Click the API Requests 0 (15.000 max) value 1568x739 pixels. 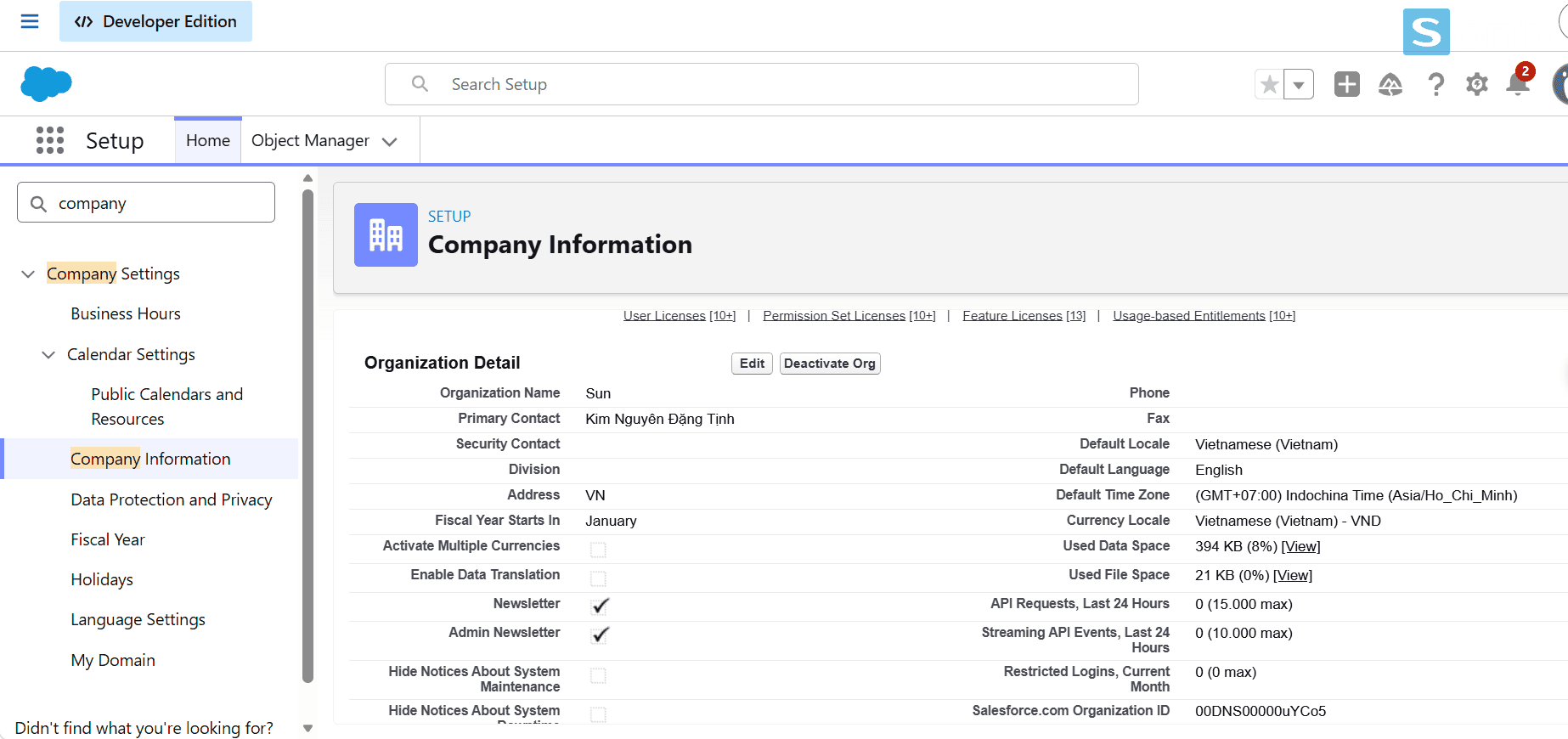click(1244, 604)
